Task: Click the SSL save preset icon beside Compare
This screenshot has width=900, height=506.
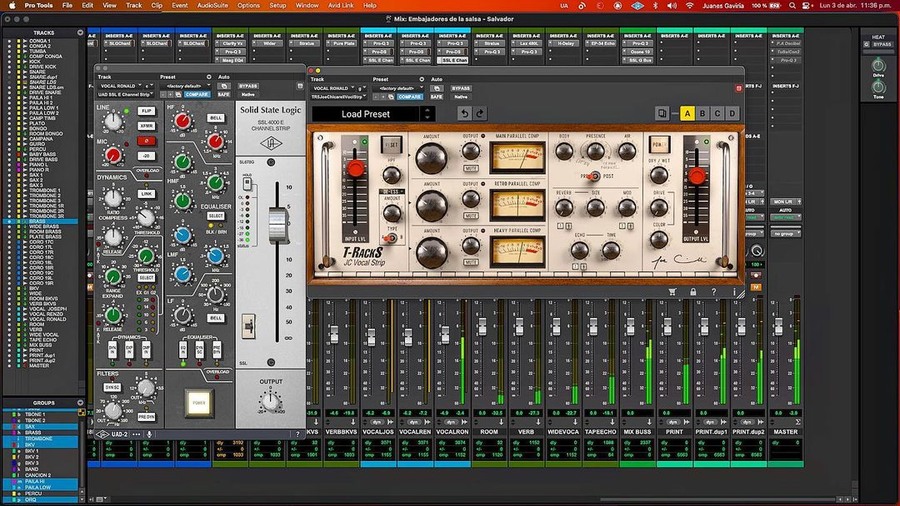Action: coord(178,94)
